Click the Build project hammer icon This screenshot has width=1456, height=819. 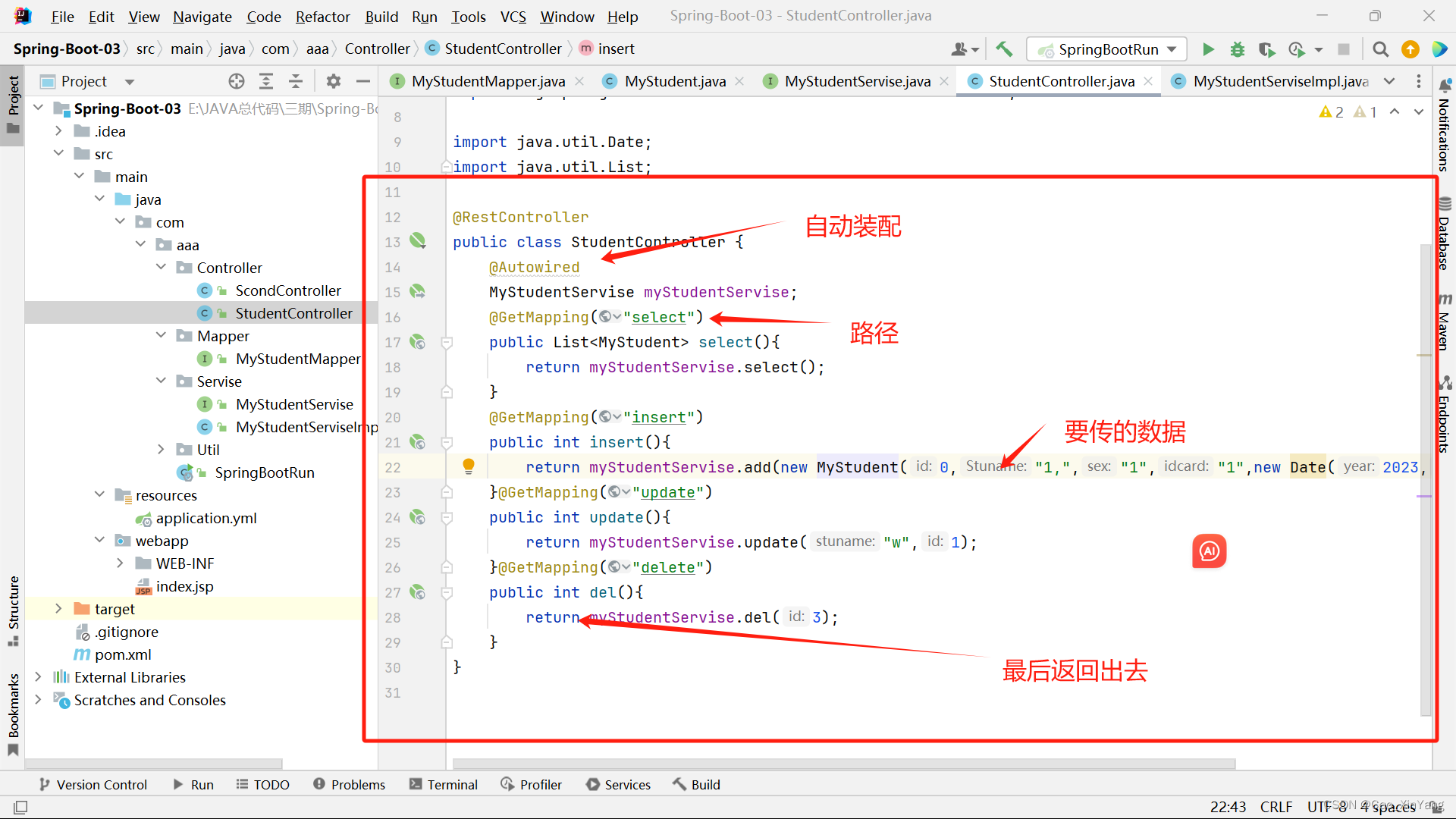point(1004,49)
